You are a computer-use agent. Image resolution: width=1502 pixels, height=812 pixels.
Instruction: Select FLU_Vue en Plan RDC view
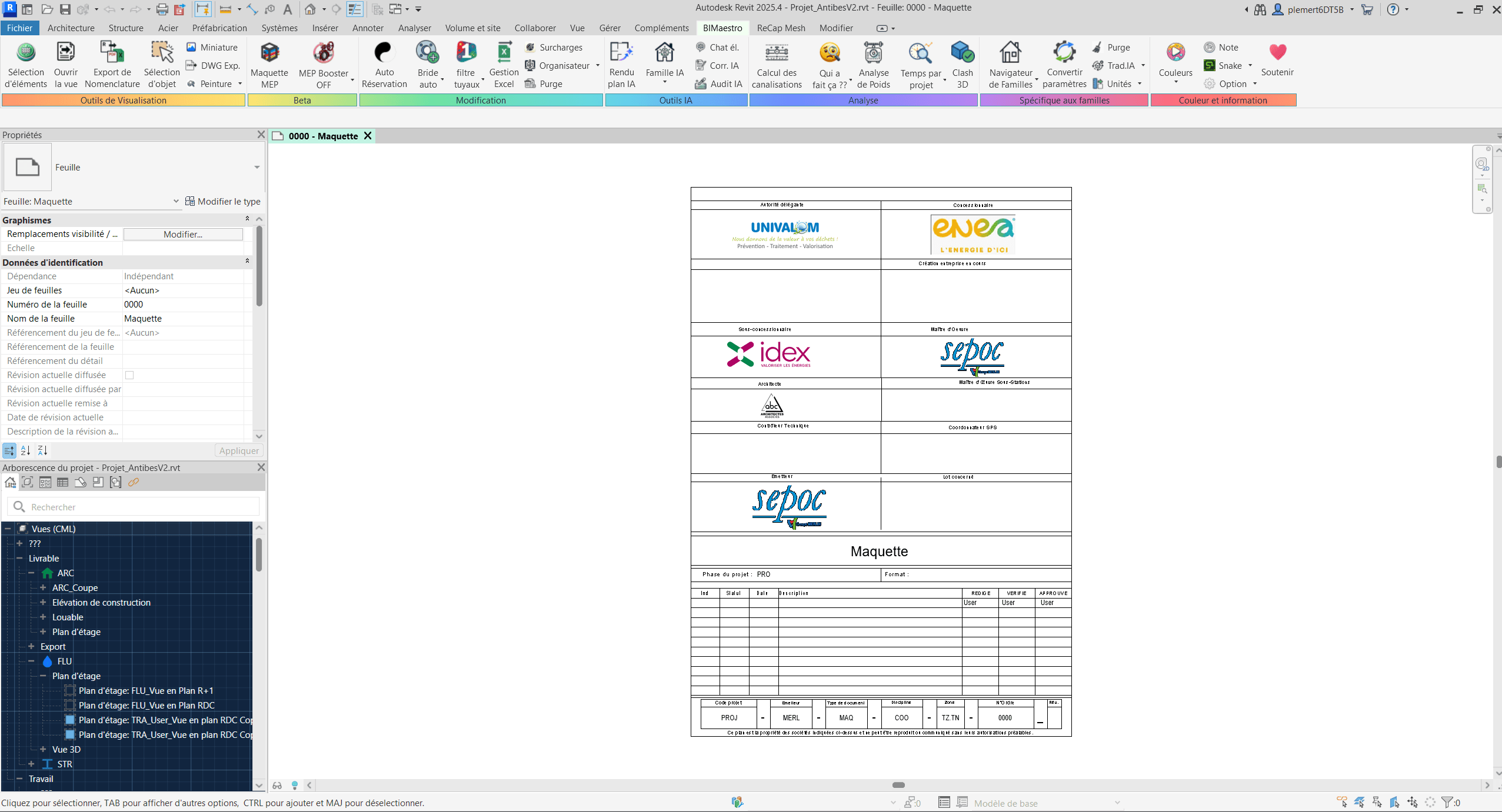coord(146,705)
